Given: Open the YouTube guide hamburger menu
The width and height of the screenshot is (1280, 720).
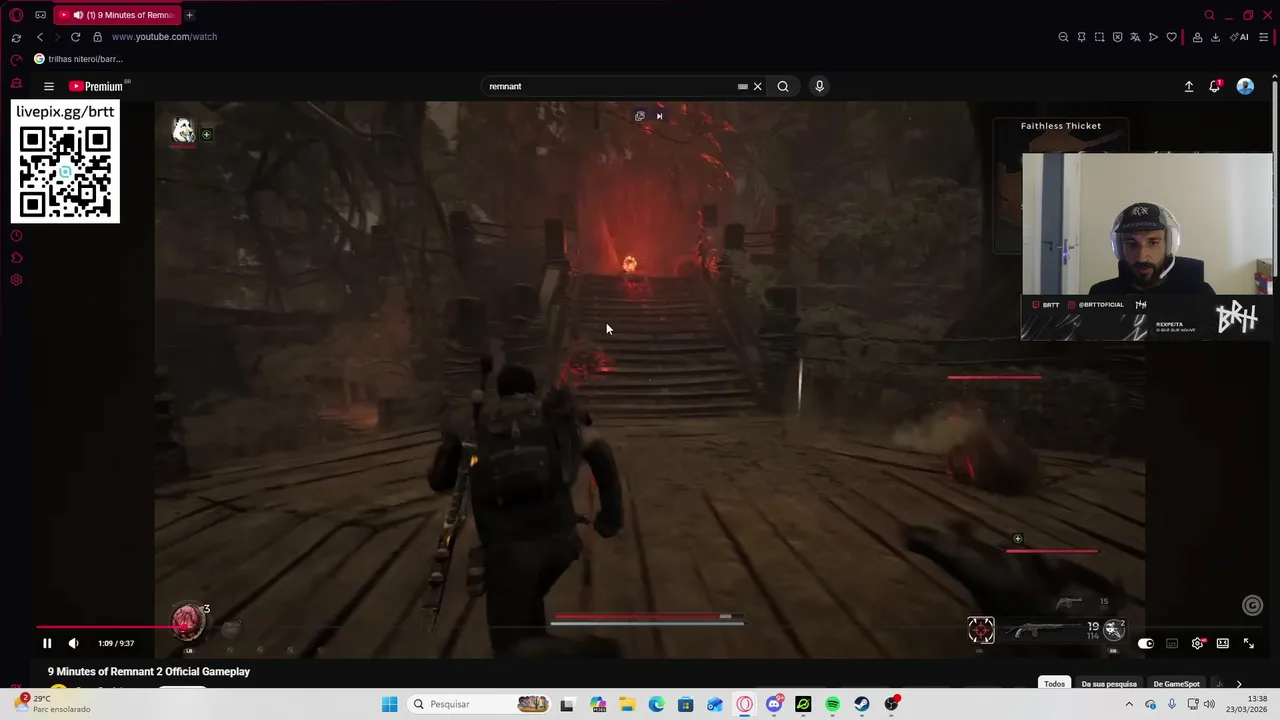Looking at the screenshot, I should [x=48, y=86].
